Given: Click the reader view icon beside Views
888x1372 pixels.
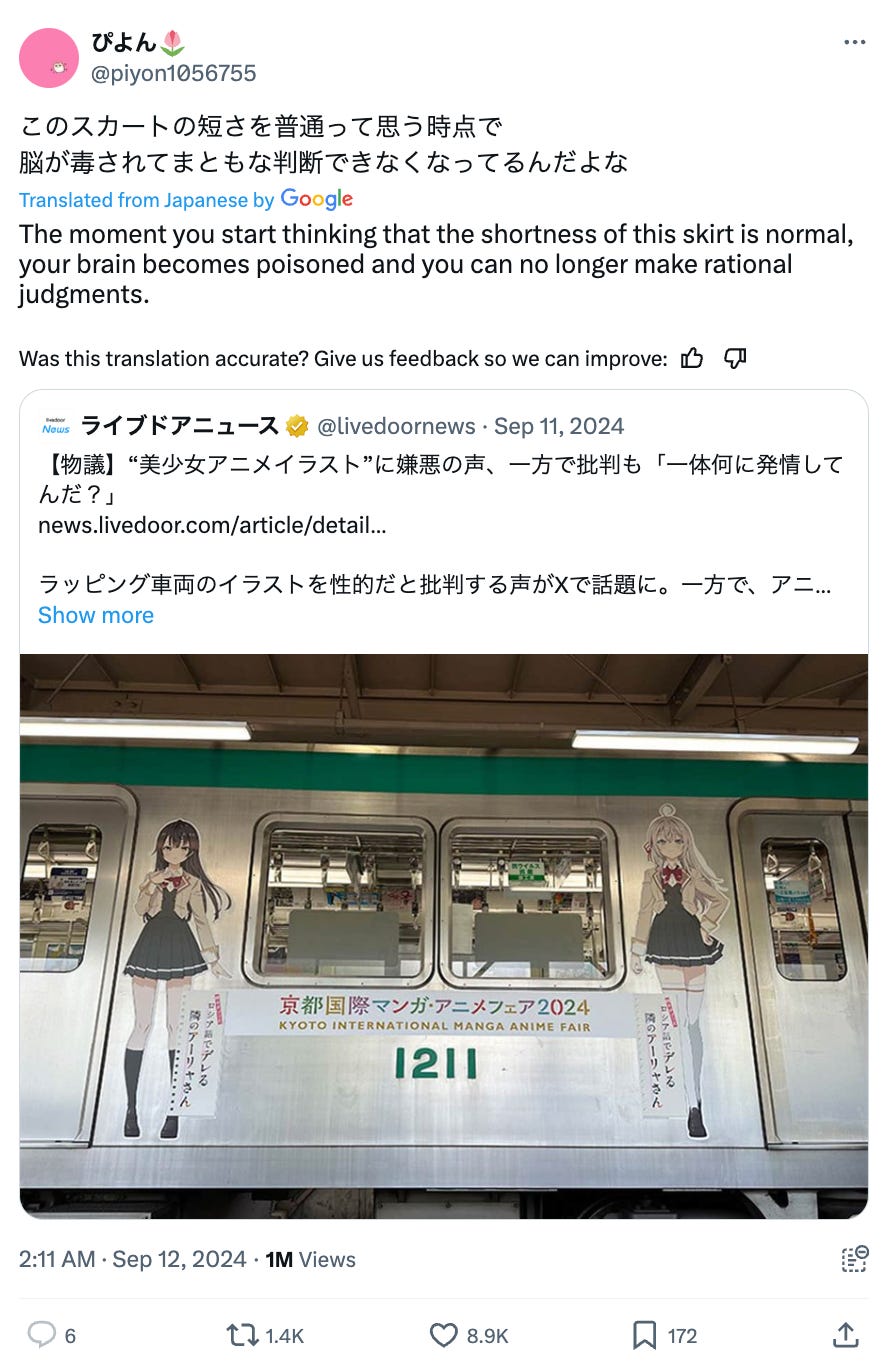Looking at the screenshot, I should (854, 1259).
